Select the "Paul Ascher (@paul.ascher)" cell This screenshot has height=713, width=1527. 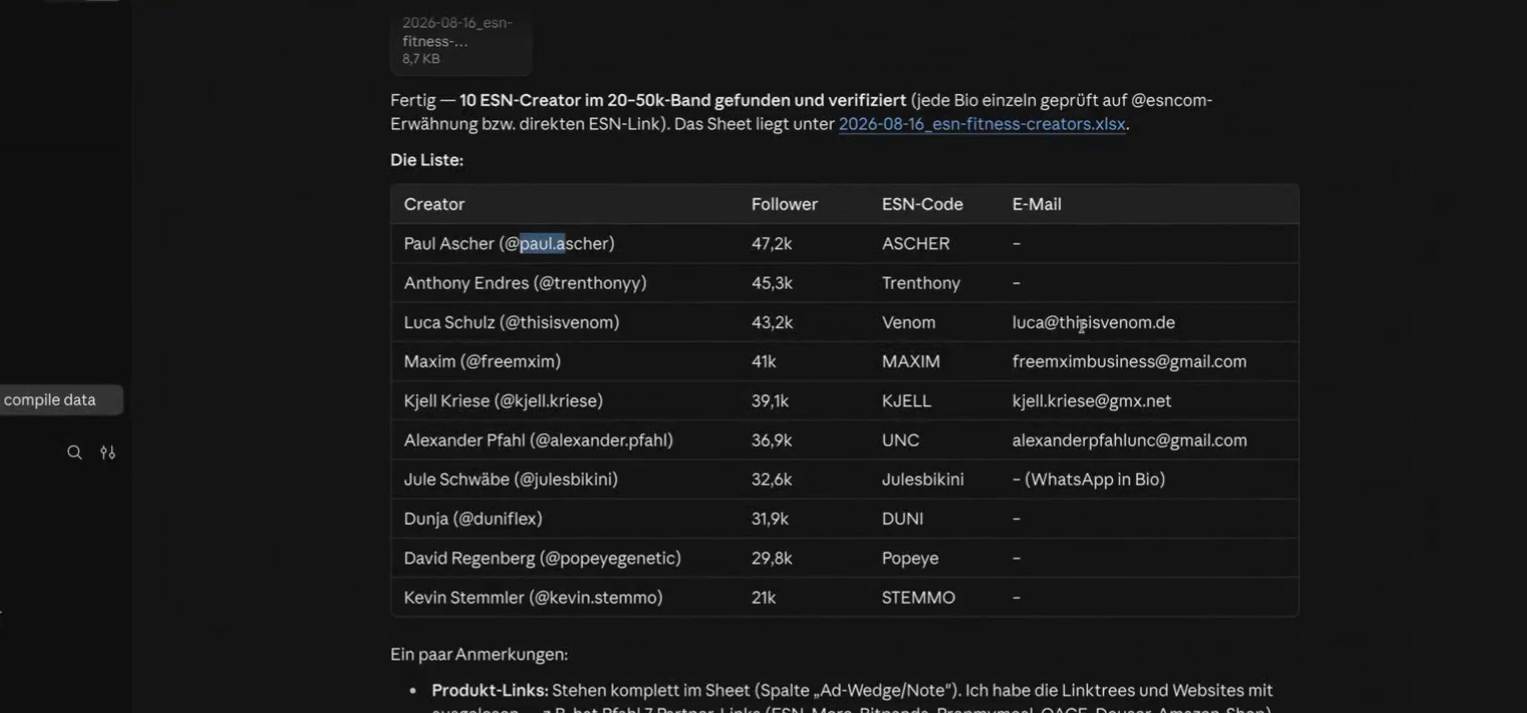pos(509,244)
